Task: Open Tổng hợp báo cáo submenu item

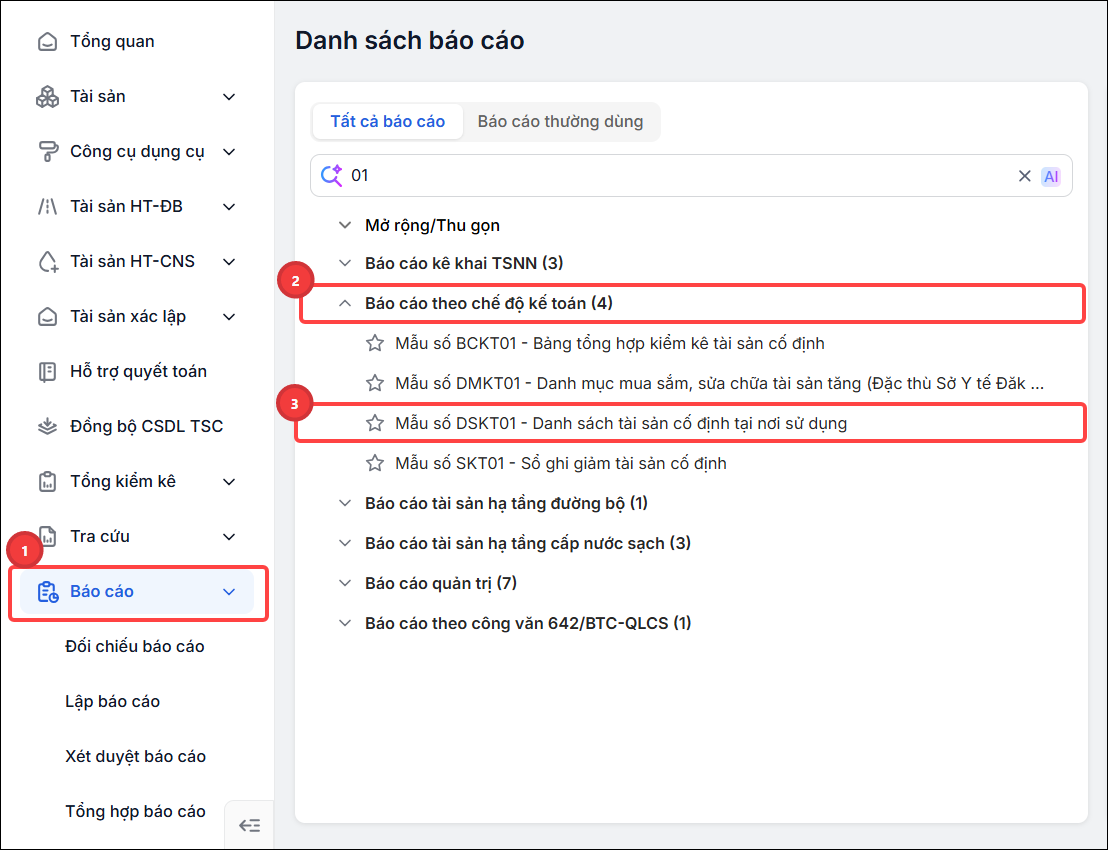Action: (x=136, y=812)
